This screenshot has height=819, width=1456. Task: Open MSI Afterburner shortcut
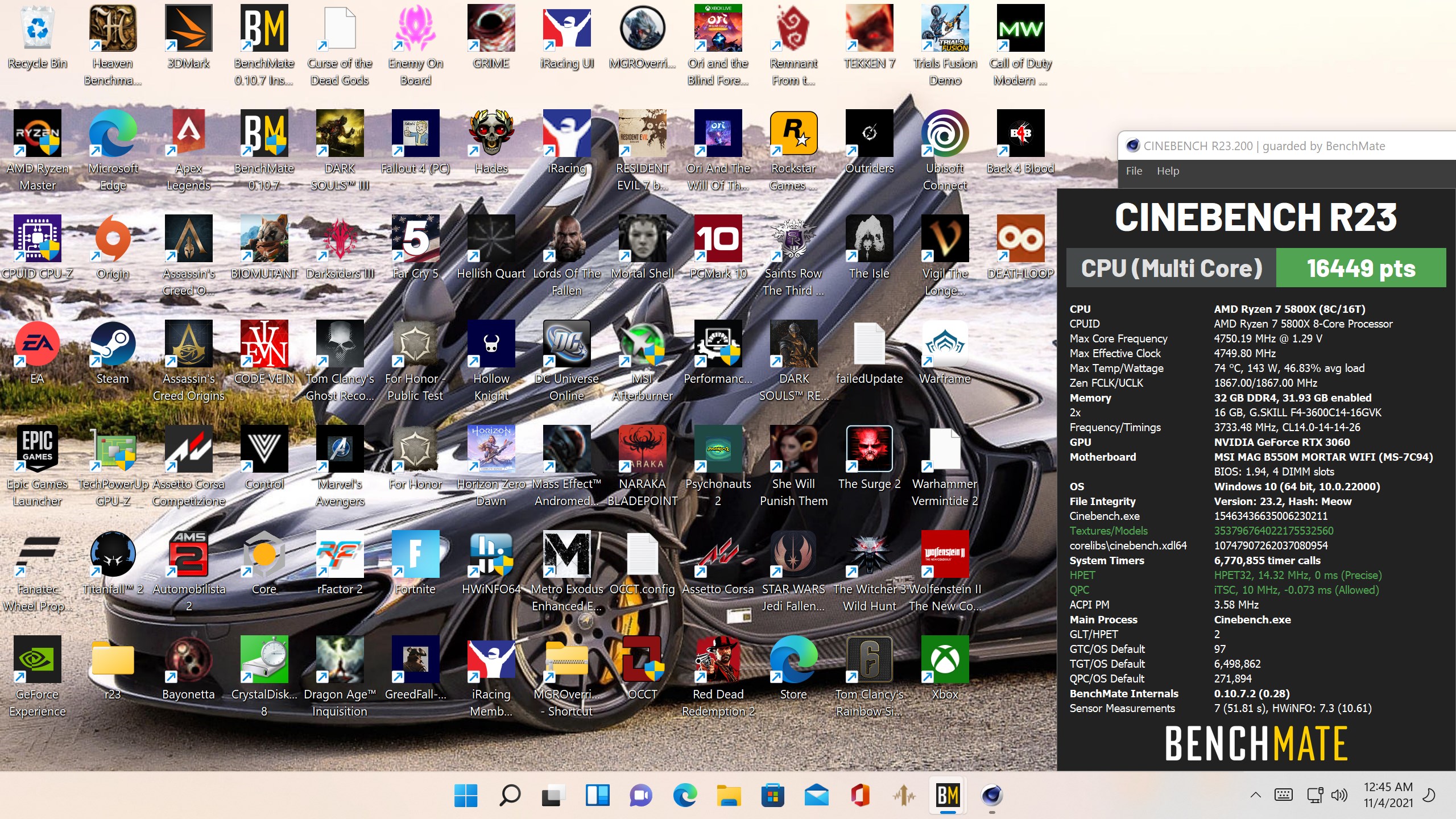point(643,361)
